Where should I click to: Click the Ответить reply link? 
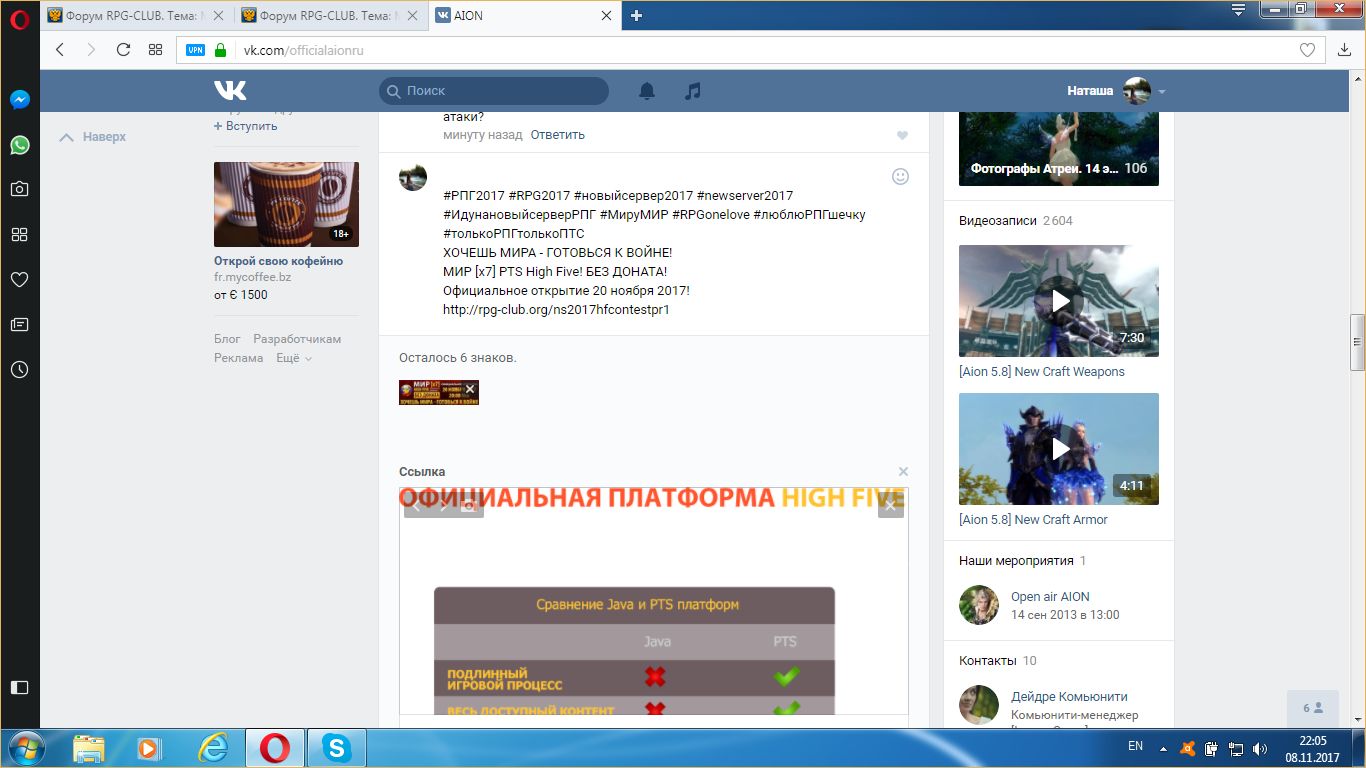pos(557,135)
